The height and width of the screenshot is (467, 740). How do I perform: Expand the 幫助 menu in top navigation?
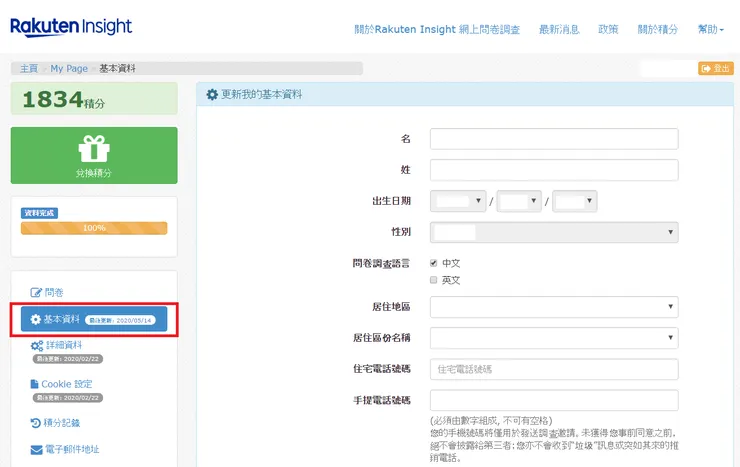point(710,29)
